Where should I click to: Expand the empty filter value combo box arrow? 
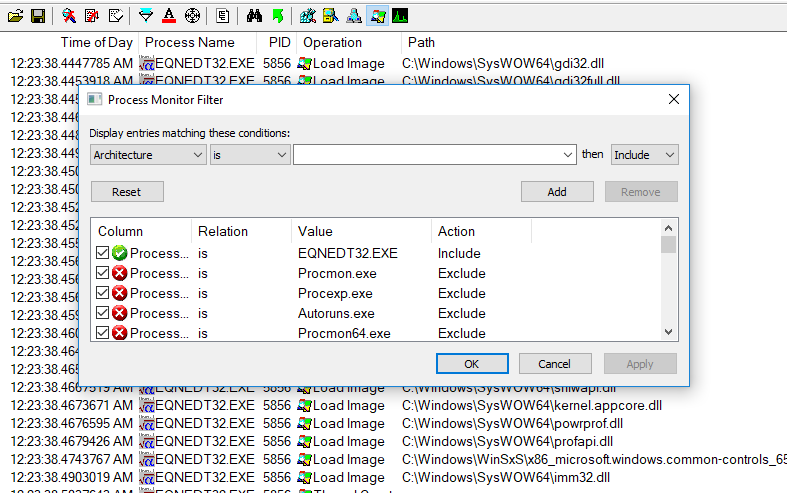click(568, 155)
